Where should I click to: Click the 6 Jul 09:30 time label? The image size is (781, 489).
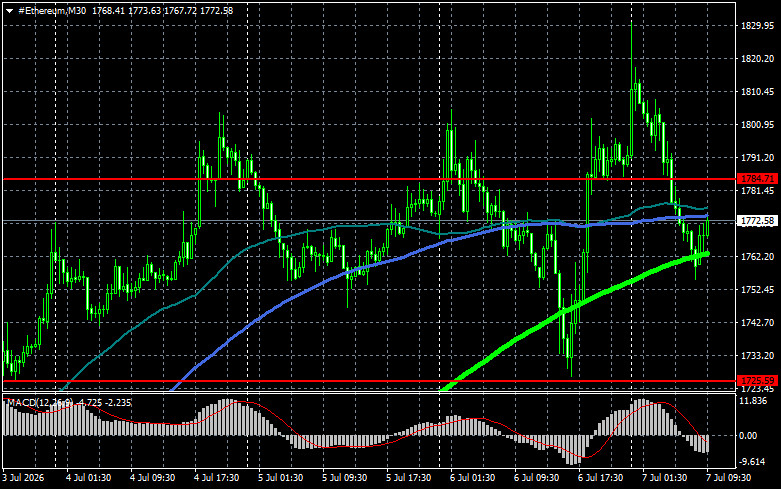pos(537,478)
